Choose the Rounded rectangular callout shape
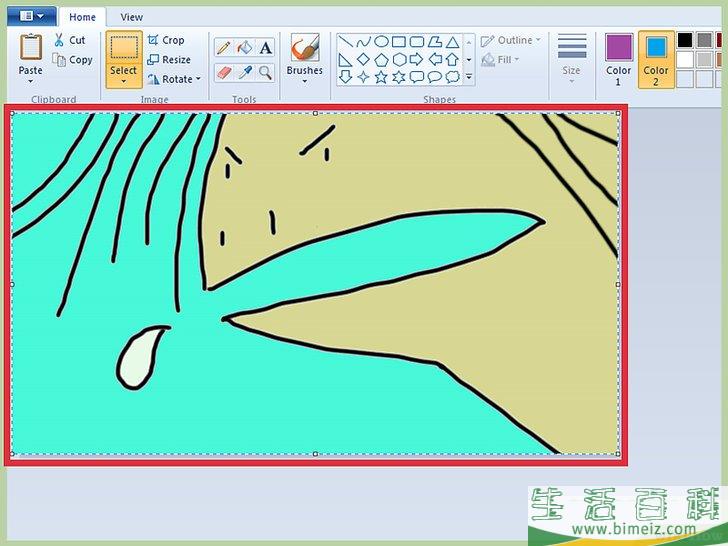 [x=416, y=77]
